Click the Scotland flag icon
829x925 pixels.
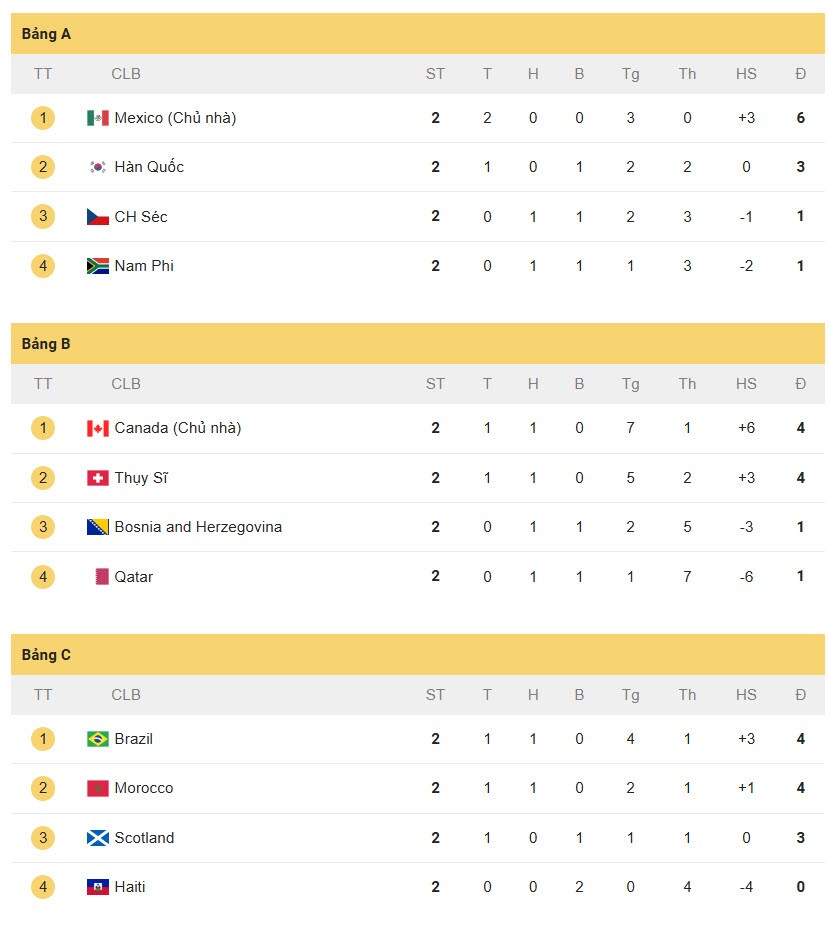tap(97, 838)
